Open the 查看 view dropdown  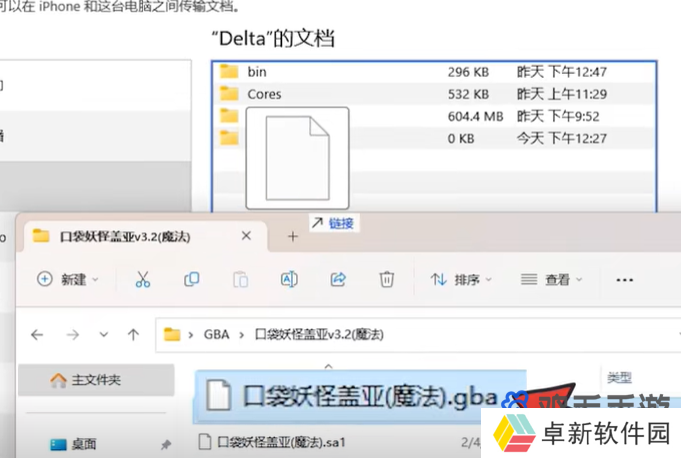tap(552, 280)
